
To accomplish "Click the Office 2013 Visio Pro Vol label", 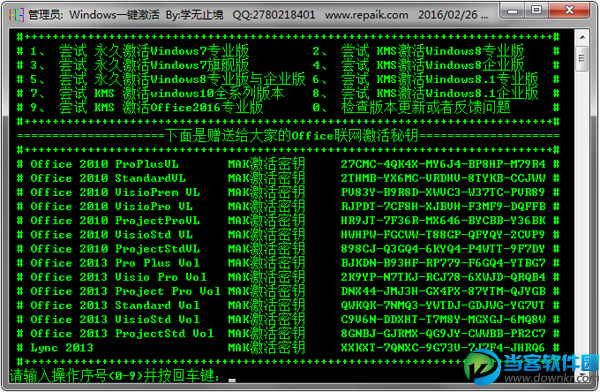I will [119, 278].
